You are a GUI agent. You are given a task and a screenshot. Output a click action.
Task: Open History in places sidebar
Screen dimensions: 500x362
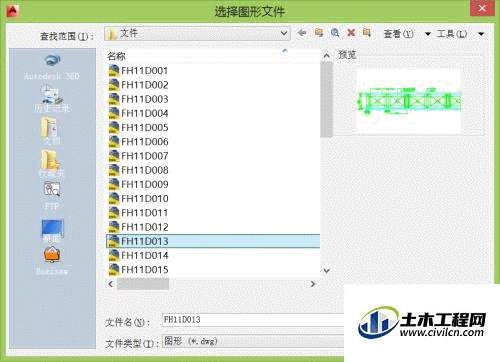[x=52, y=99]
